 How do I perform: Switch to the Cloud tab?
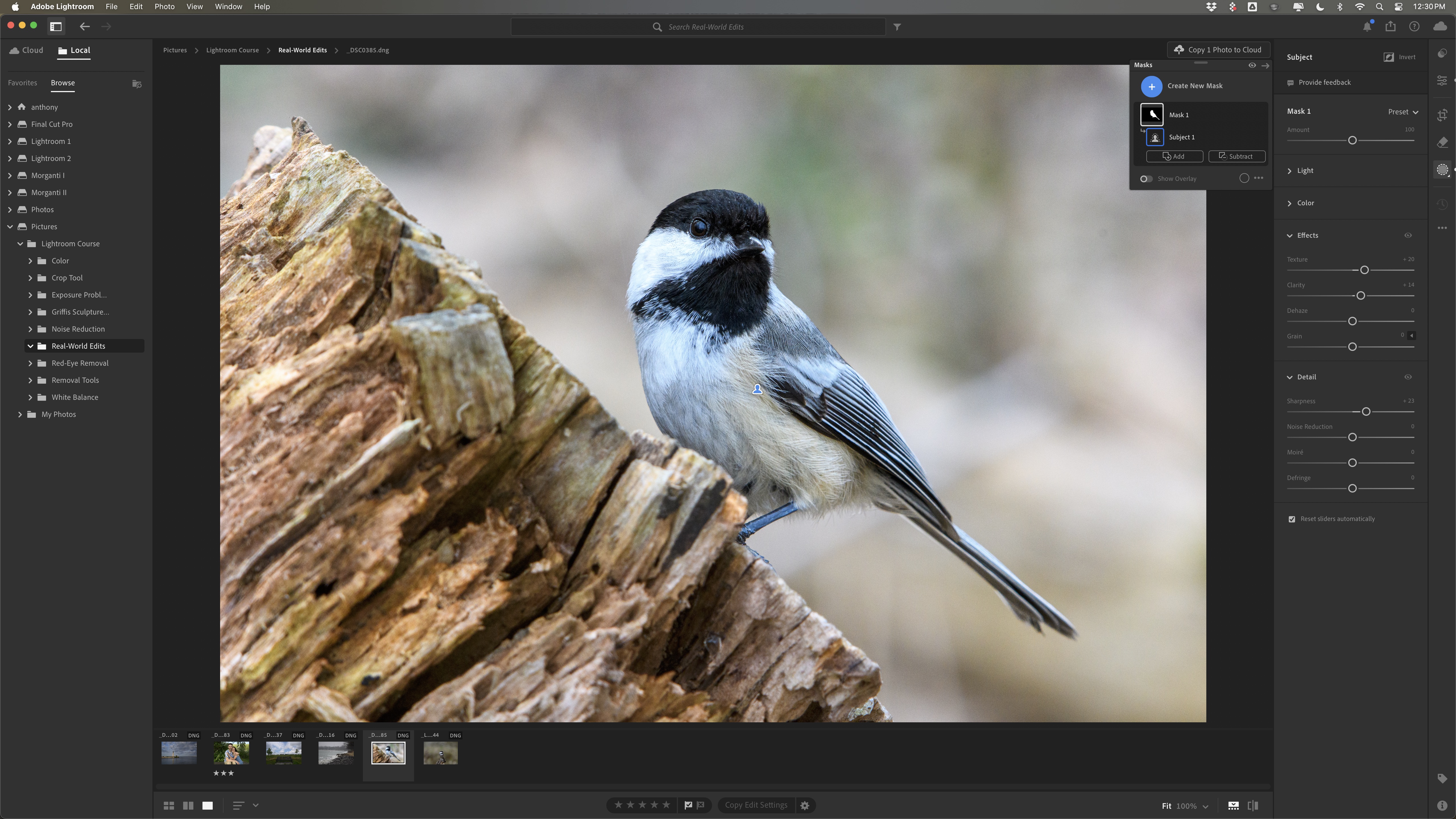(26, 50)
